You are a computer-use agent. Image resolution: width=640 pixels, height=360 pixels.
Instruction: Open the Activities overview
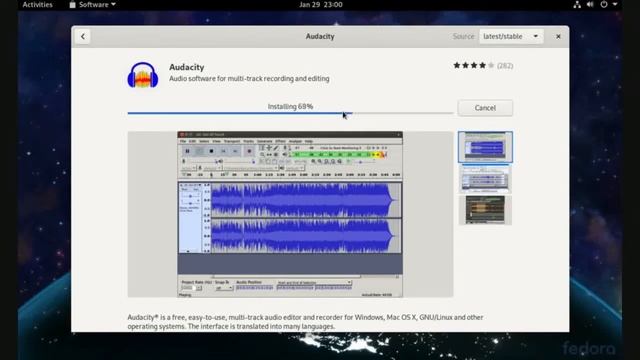[38, 4]
